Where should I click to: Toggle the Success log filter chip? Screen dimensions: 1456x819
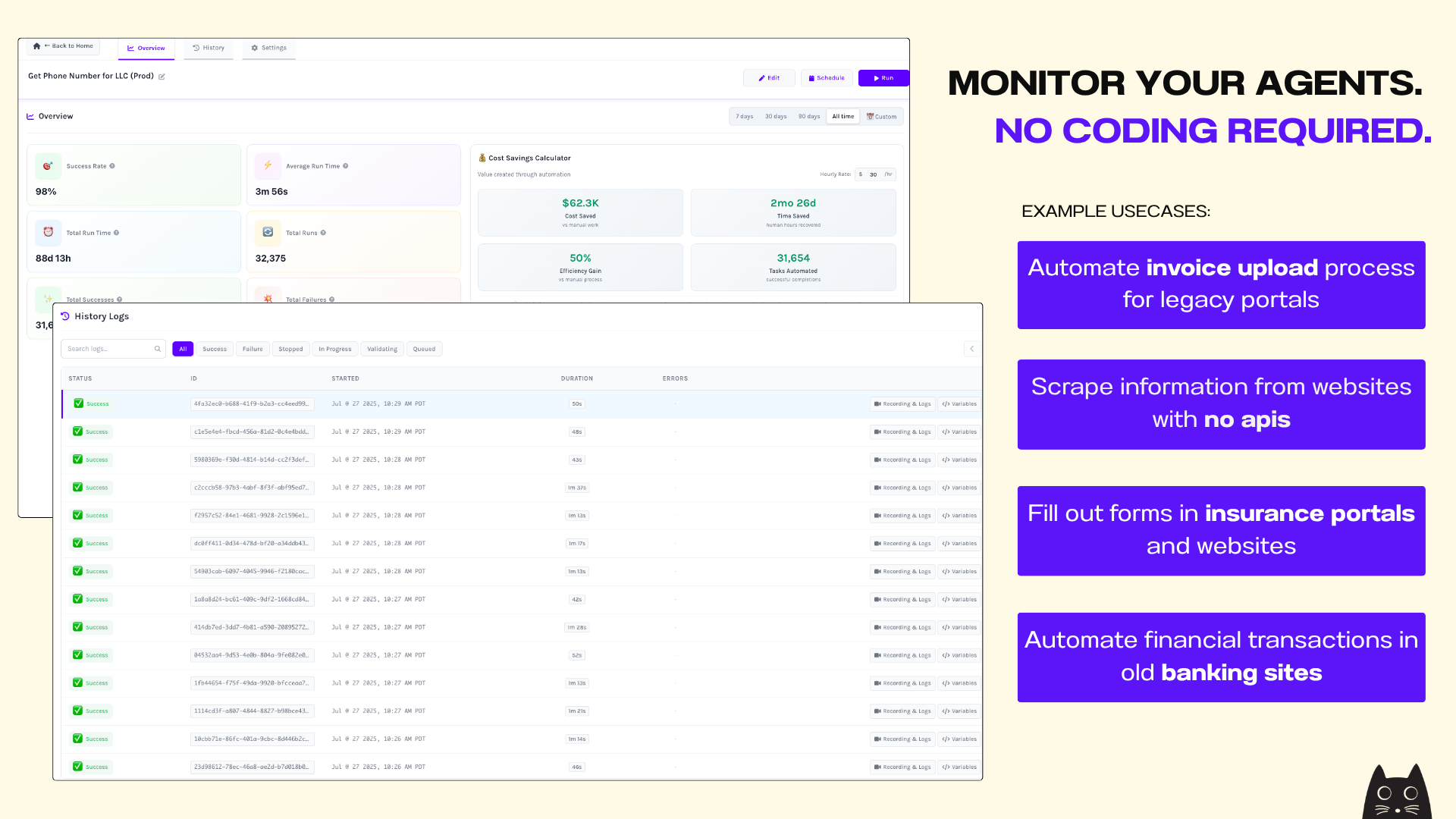click(x=215, y=349)
